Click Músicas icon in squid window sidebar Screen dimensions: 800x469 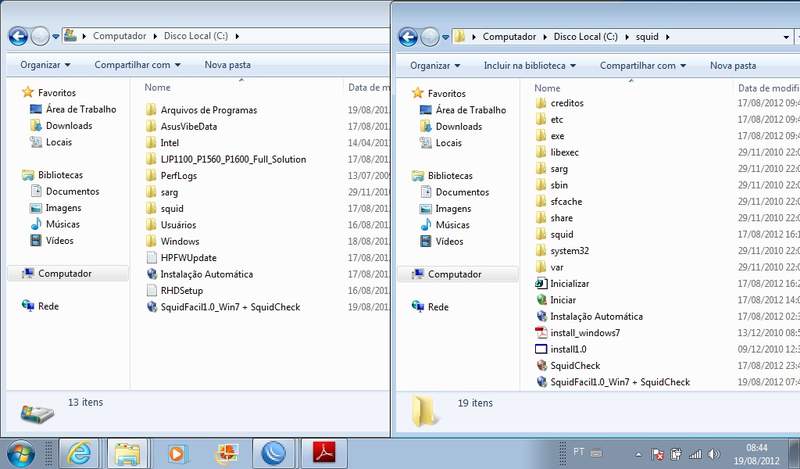click(x=426, y=225)
